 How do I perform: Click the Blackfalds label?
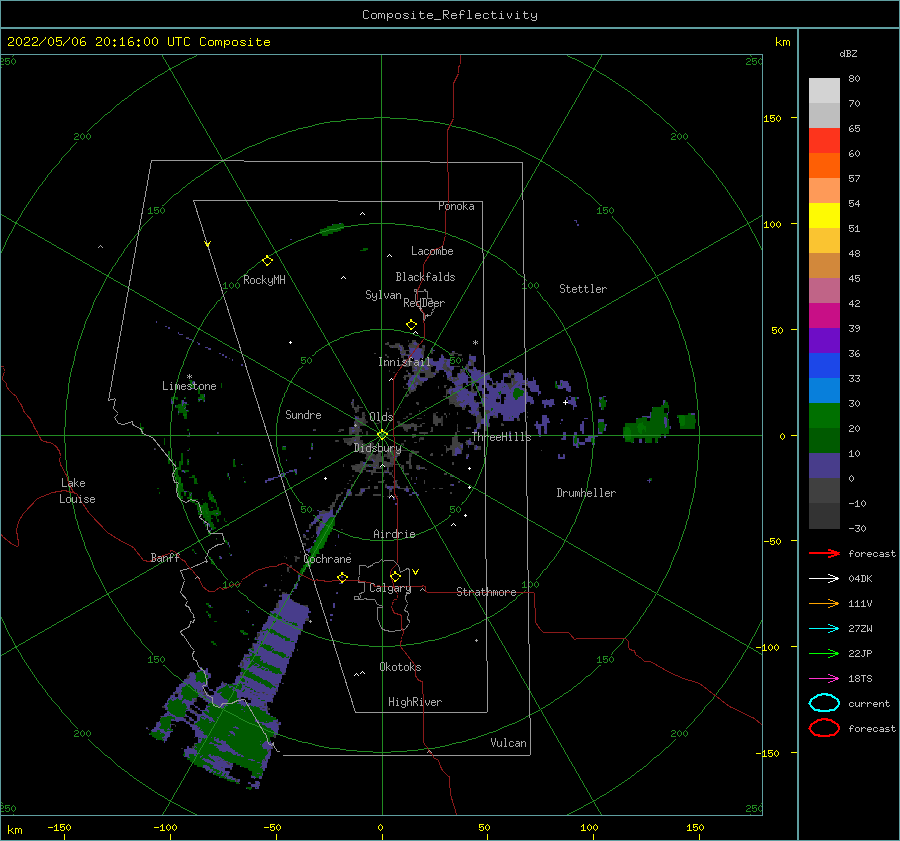[x=425, y=277]
